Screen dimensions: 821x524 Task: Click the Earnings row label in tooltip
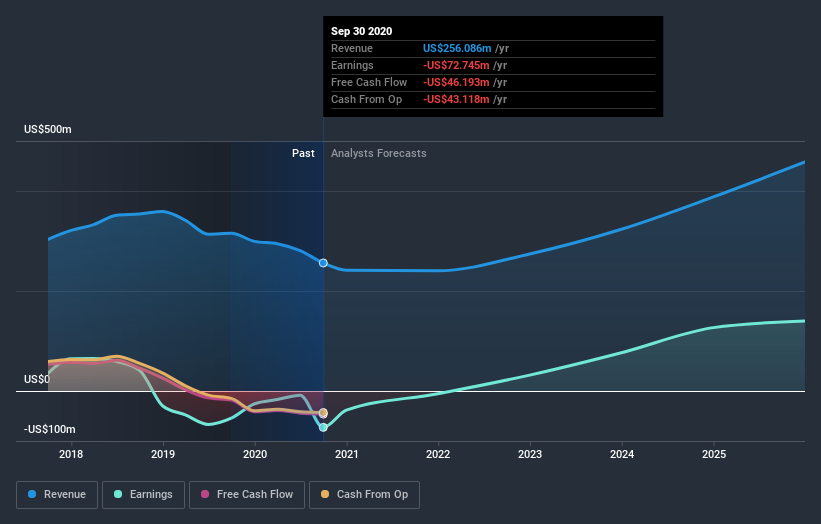(x=352, y=65)
